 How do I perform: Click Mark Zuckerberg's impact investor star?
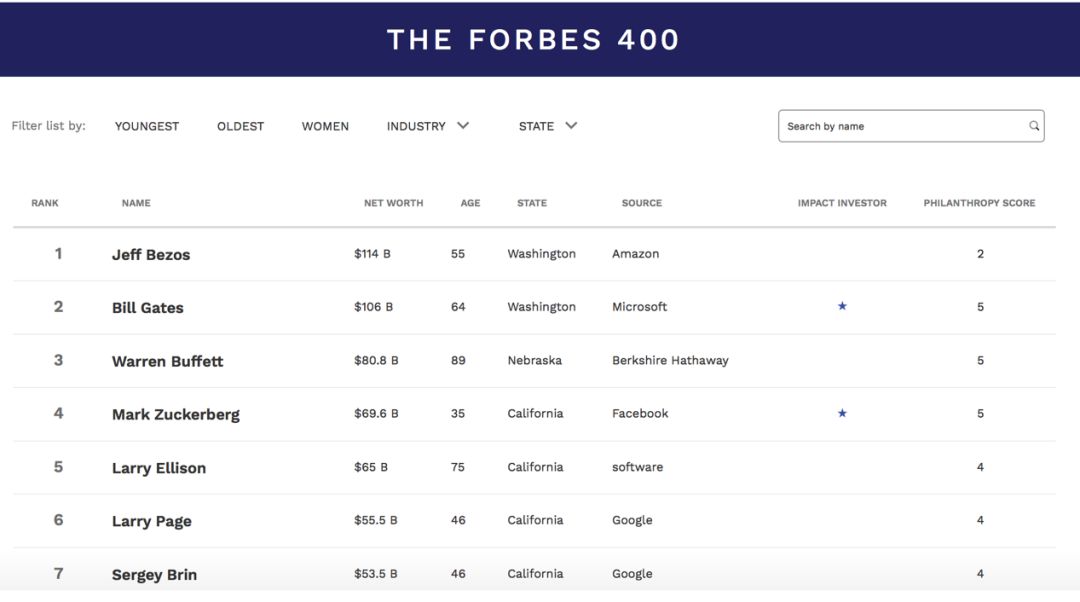(842, 413)
